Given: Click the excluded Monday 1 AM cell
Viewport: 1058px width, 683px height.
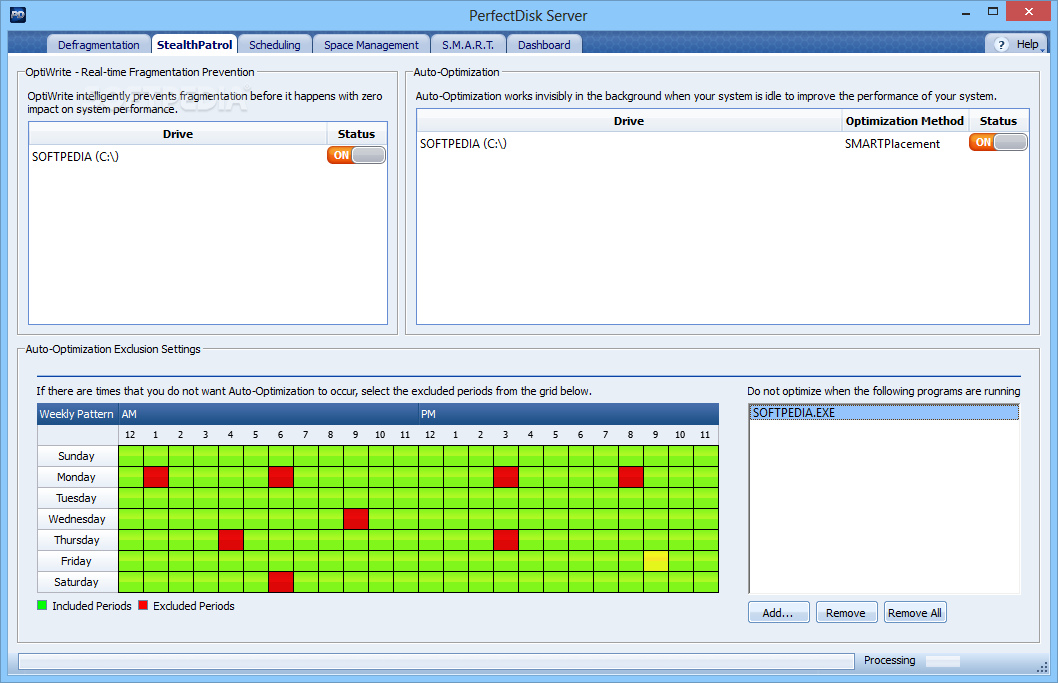Looking at the screenshot, I should pos(156,477).
